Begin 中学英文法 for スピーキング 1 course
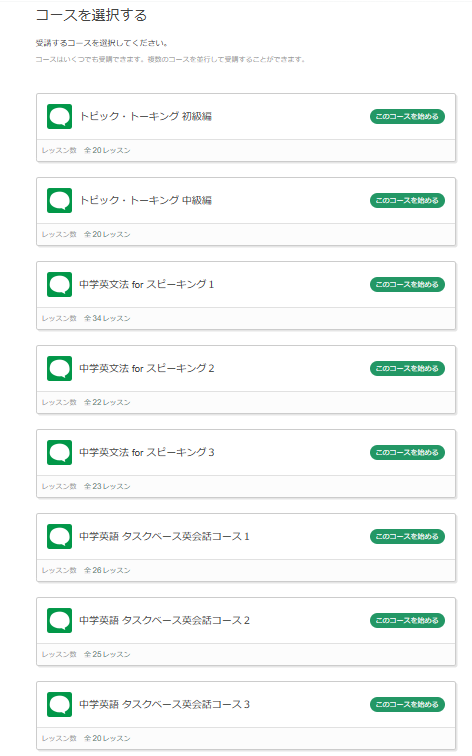Screen dimensions: 472x756 tap(407, 284)
